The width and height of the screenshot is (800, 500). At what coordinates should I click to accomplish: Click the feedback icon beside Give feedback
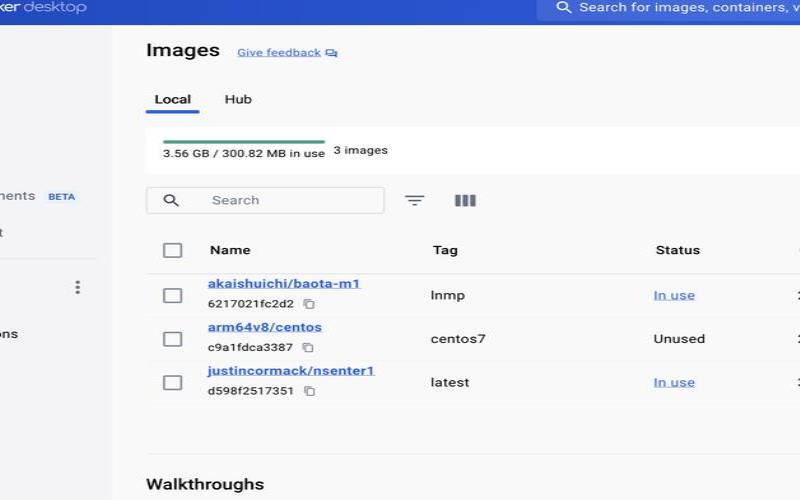332,53
